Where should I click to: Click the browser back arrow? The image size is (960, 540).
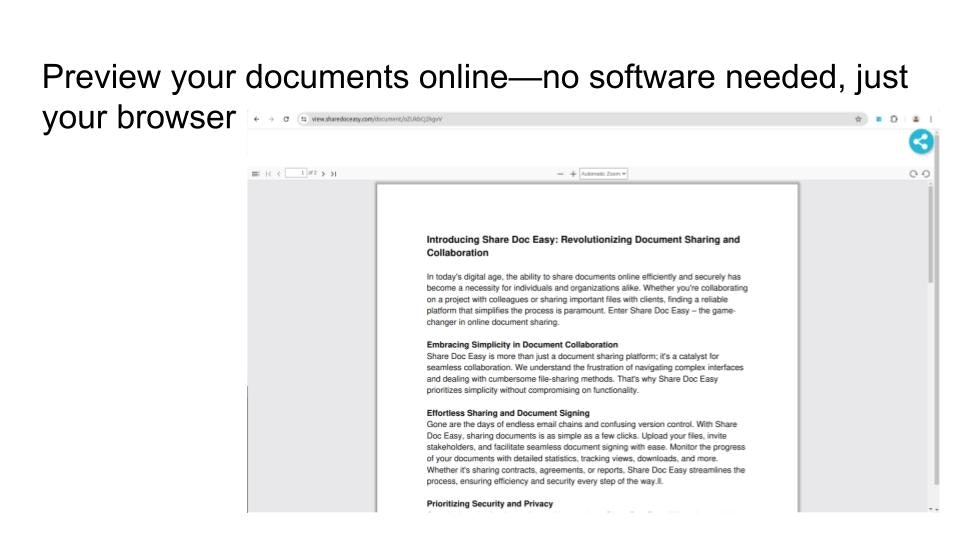coord(257,119)
